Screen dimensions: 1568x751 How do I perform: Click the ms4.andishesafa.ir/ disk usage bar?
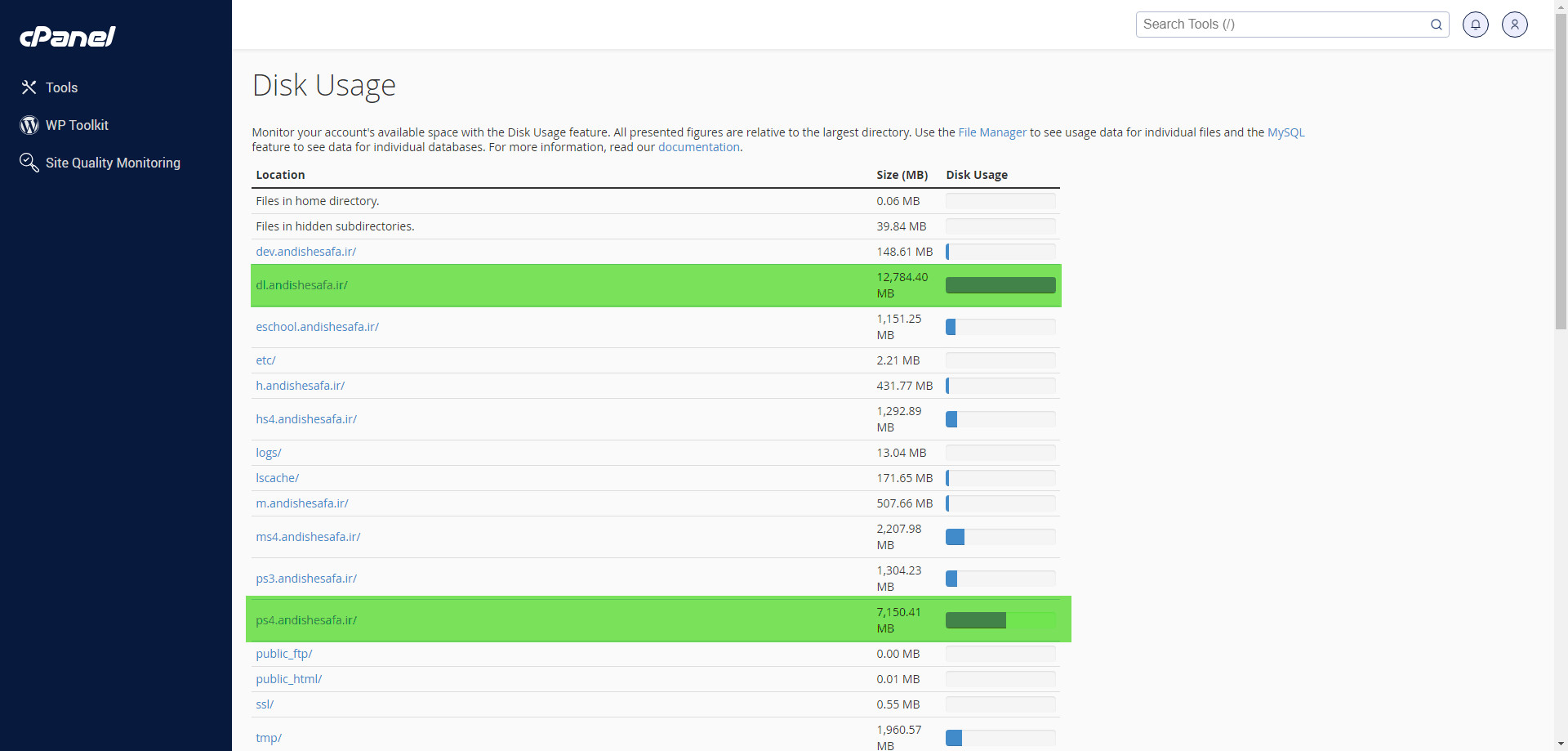click(1000, 537)
